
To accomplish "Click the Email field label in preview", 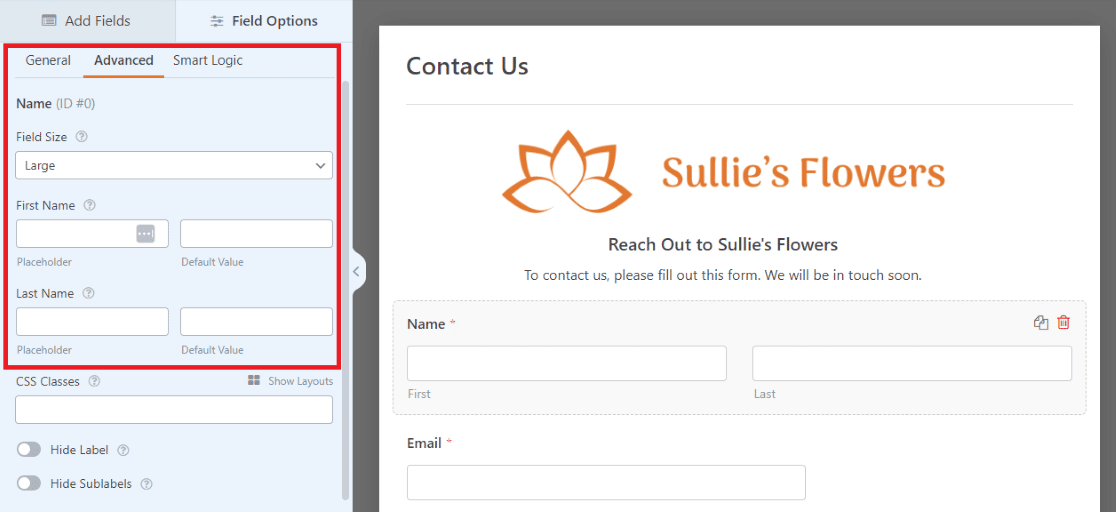I will point(426,443).
